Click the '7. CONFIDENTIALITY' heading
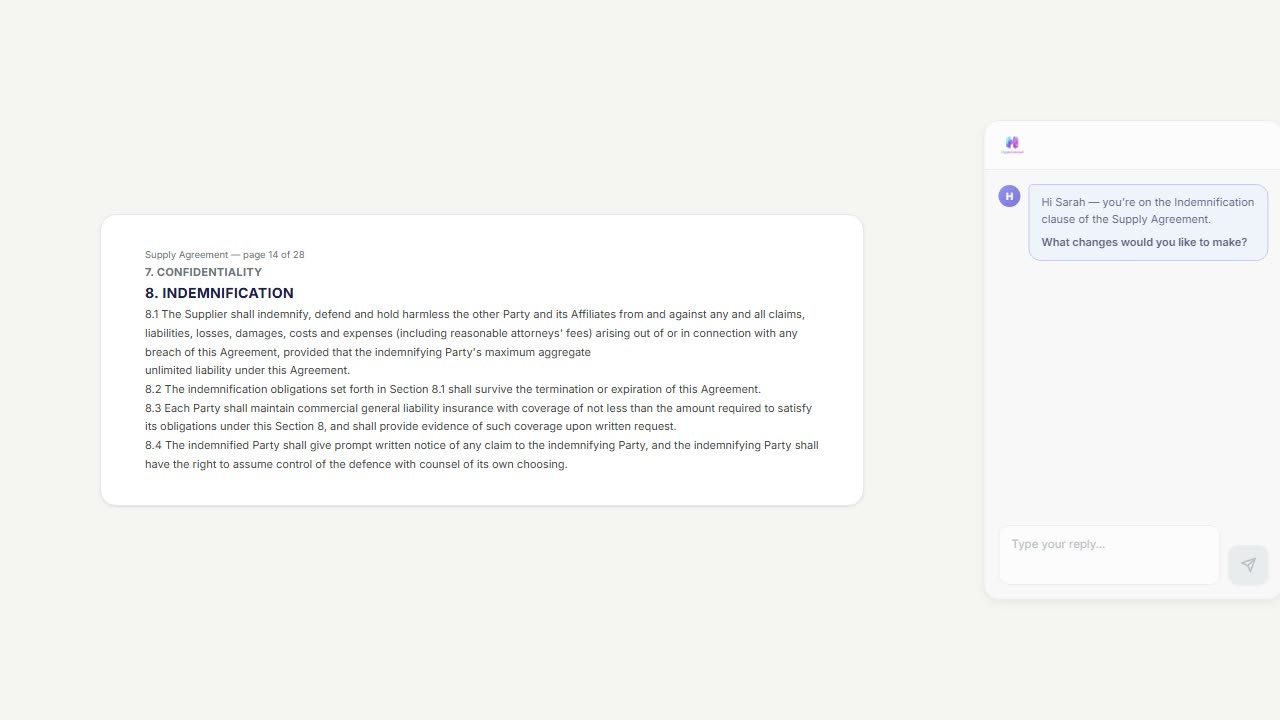 tap(203, 272)
